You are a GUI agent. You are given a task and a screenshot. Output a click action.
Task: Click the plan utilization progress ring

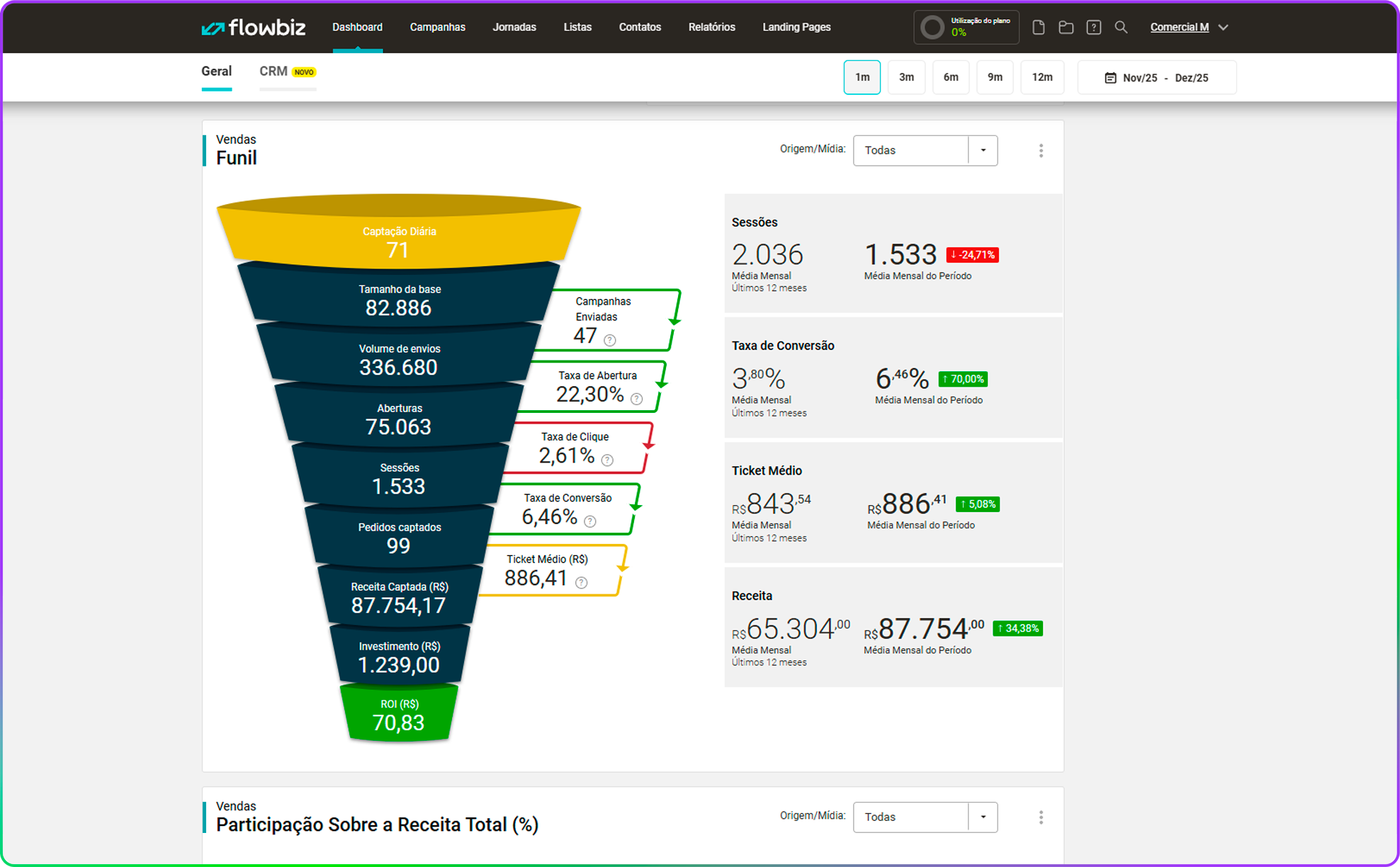click(932, 28)
